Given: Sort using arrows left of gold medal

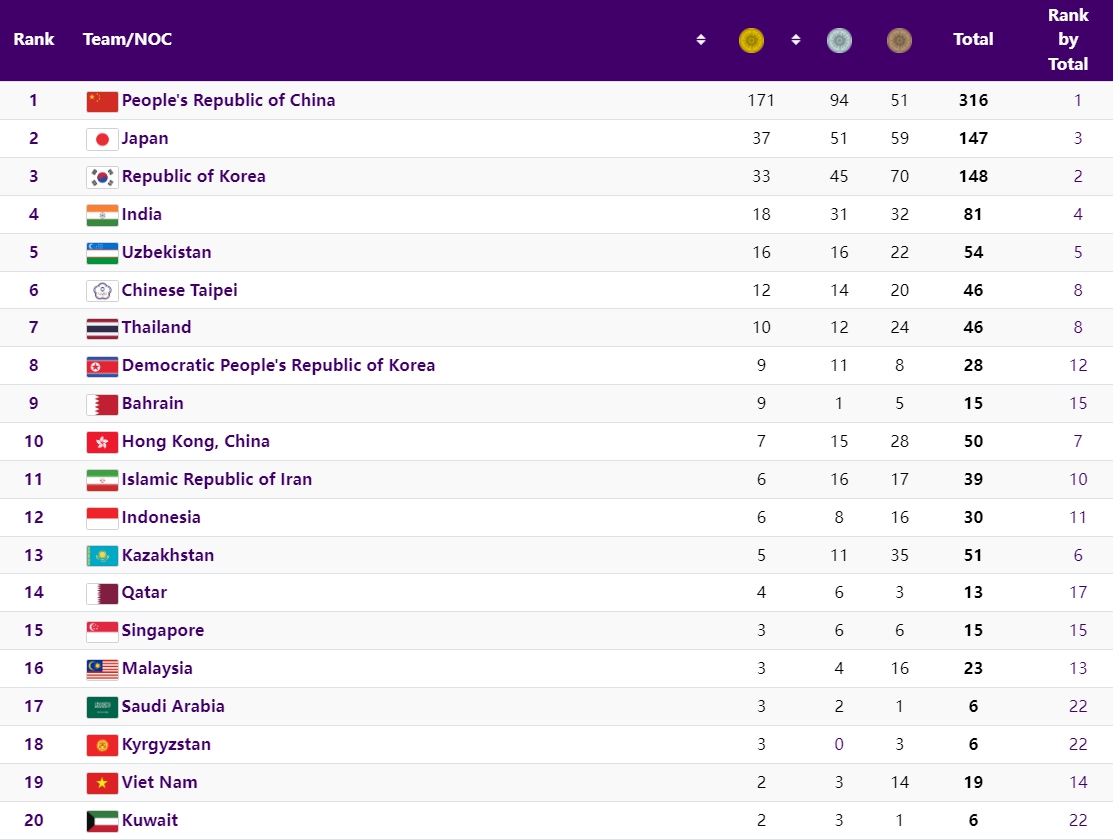Looking at the screenshot, I should click(x=701, y=40).
